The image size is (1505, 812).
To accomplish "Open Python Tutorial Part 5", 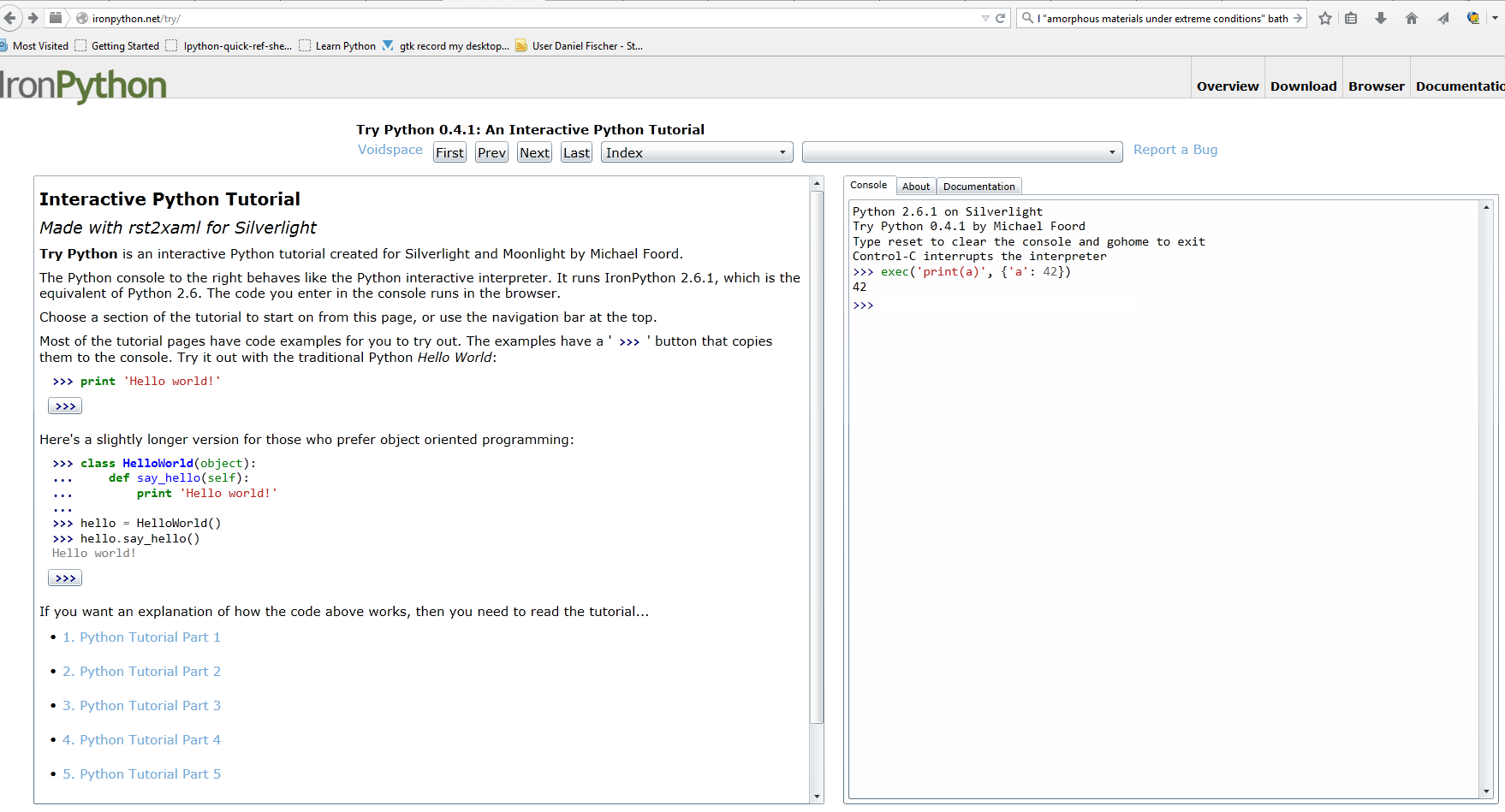I will coord(141,774).
